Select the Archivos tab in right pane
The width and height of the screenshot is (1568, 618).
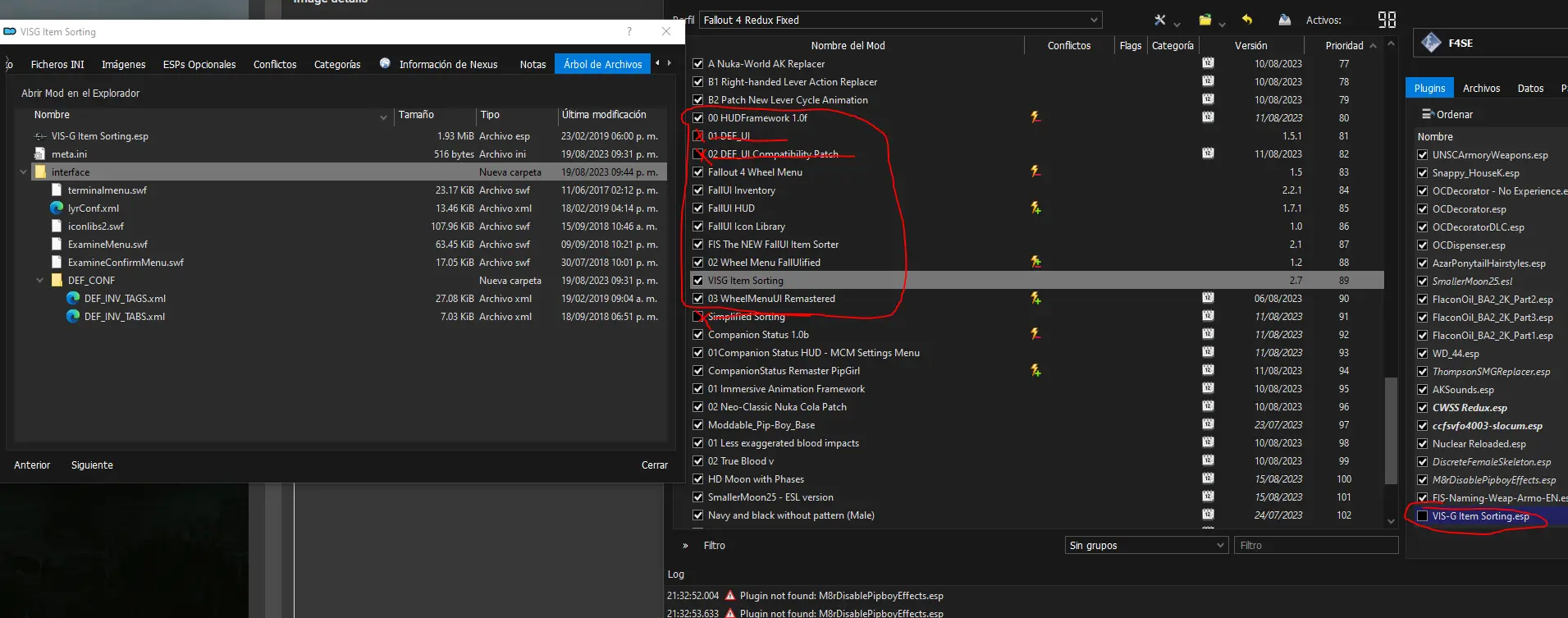click(1481, 88)
